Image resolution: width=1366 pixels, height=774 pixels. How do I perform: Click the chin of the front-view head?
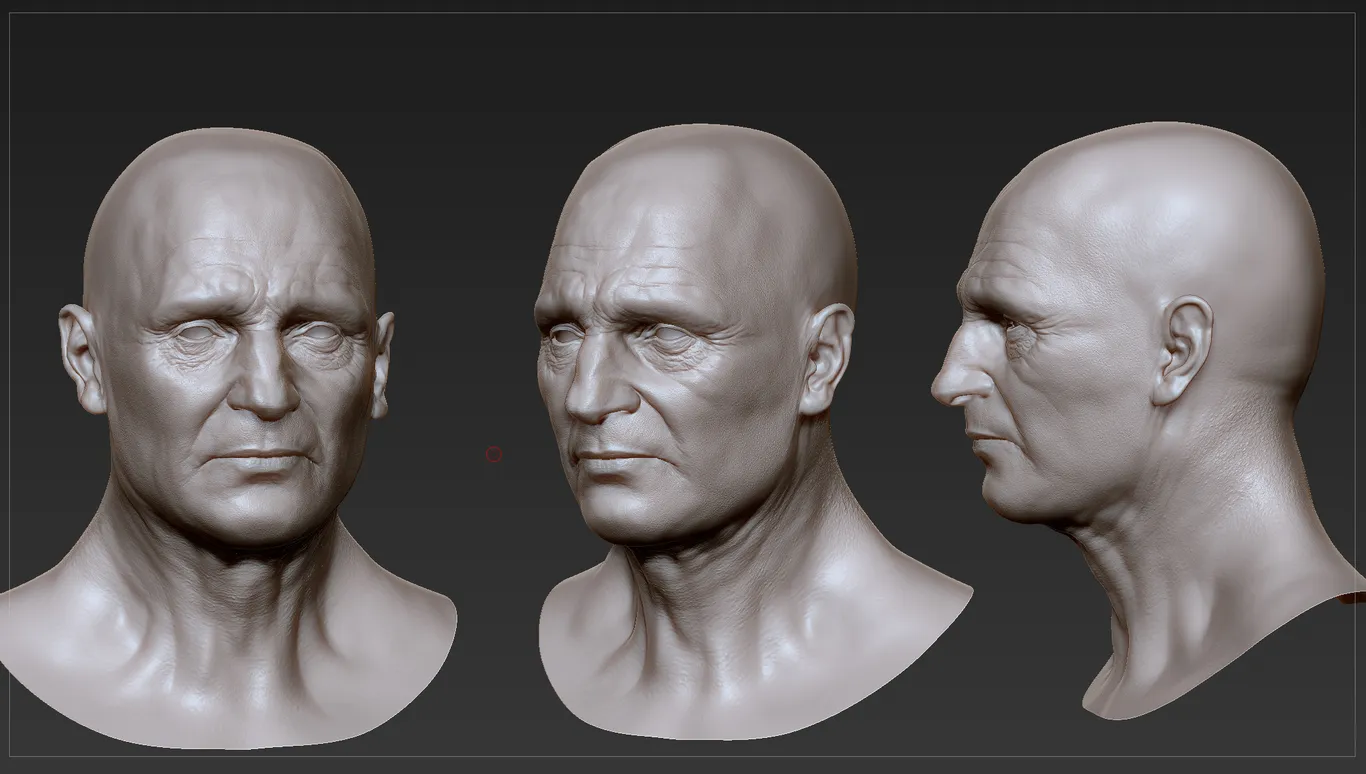tap(262, 515)
